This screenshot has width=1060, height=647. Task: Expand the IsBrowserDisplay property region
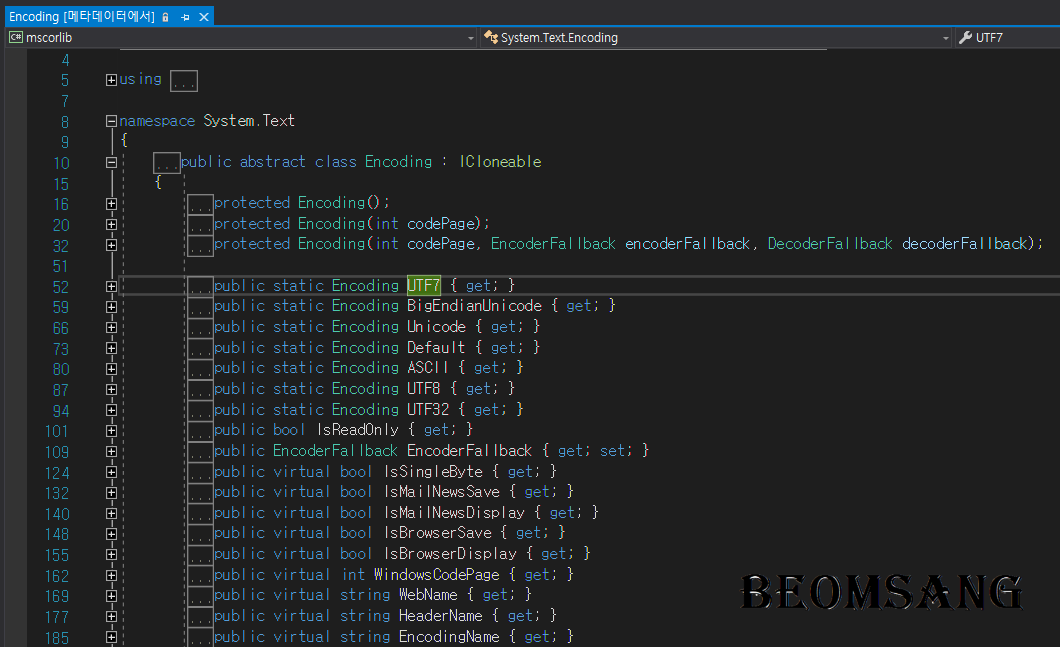[x=112, y=554]
